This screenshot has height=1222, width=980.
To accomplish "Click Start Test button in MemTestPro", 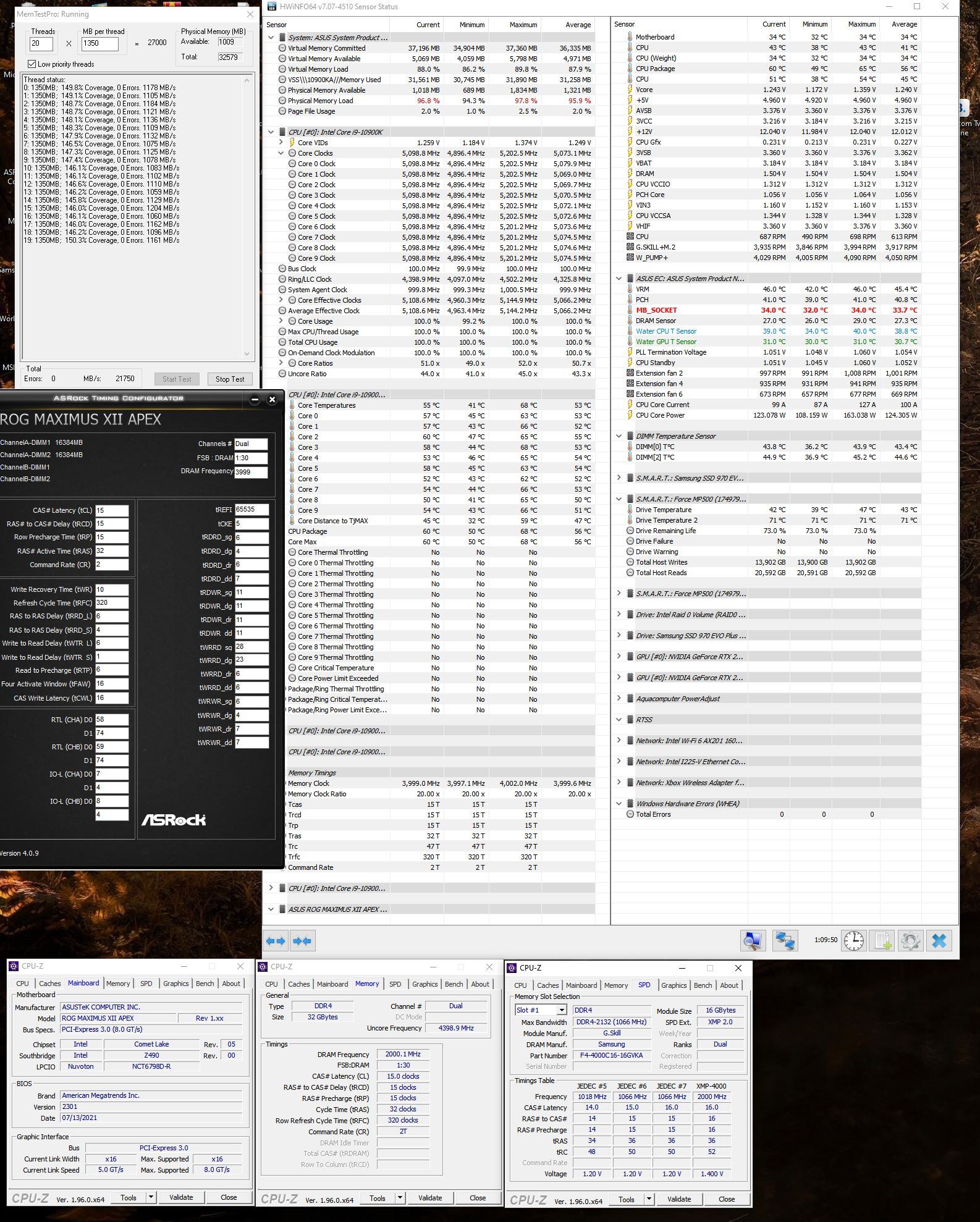I will [177, 379].
